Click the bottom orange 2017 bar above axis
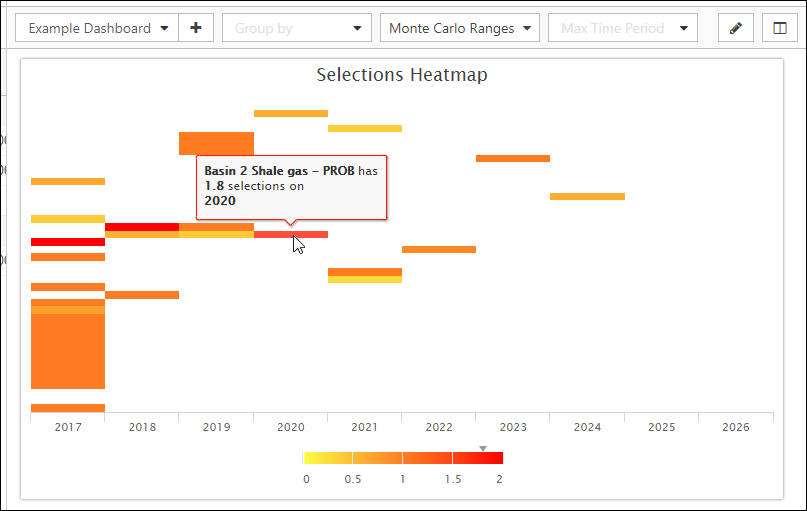 68,408
